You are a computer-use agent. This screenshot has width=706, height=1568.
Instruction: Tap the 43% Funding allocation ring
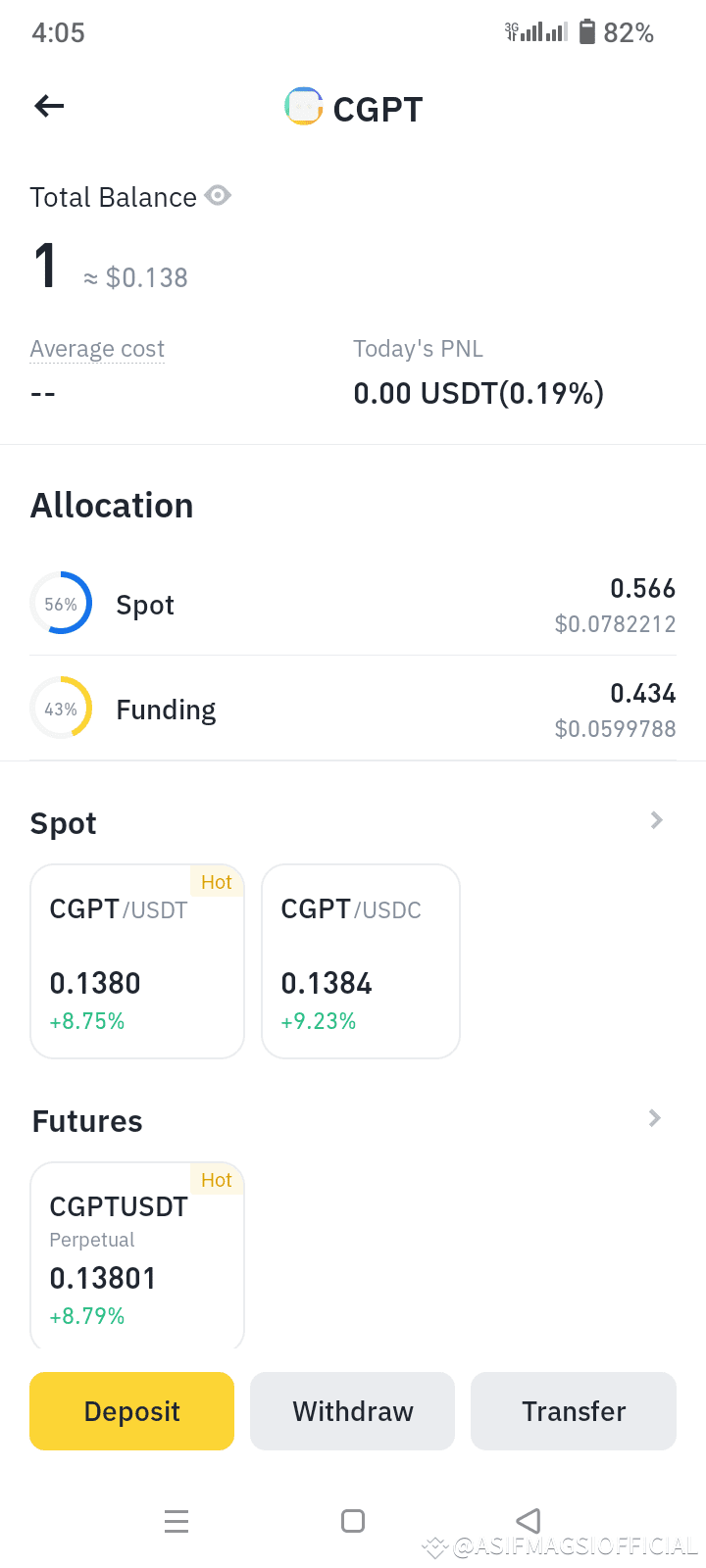pos(61,708)
